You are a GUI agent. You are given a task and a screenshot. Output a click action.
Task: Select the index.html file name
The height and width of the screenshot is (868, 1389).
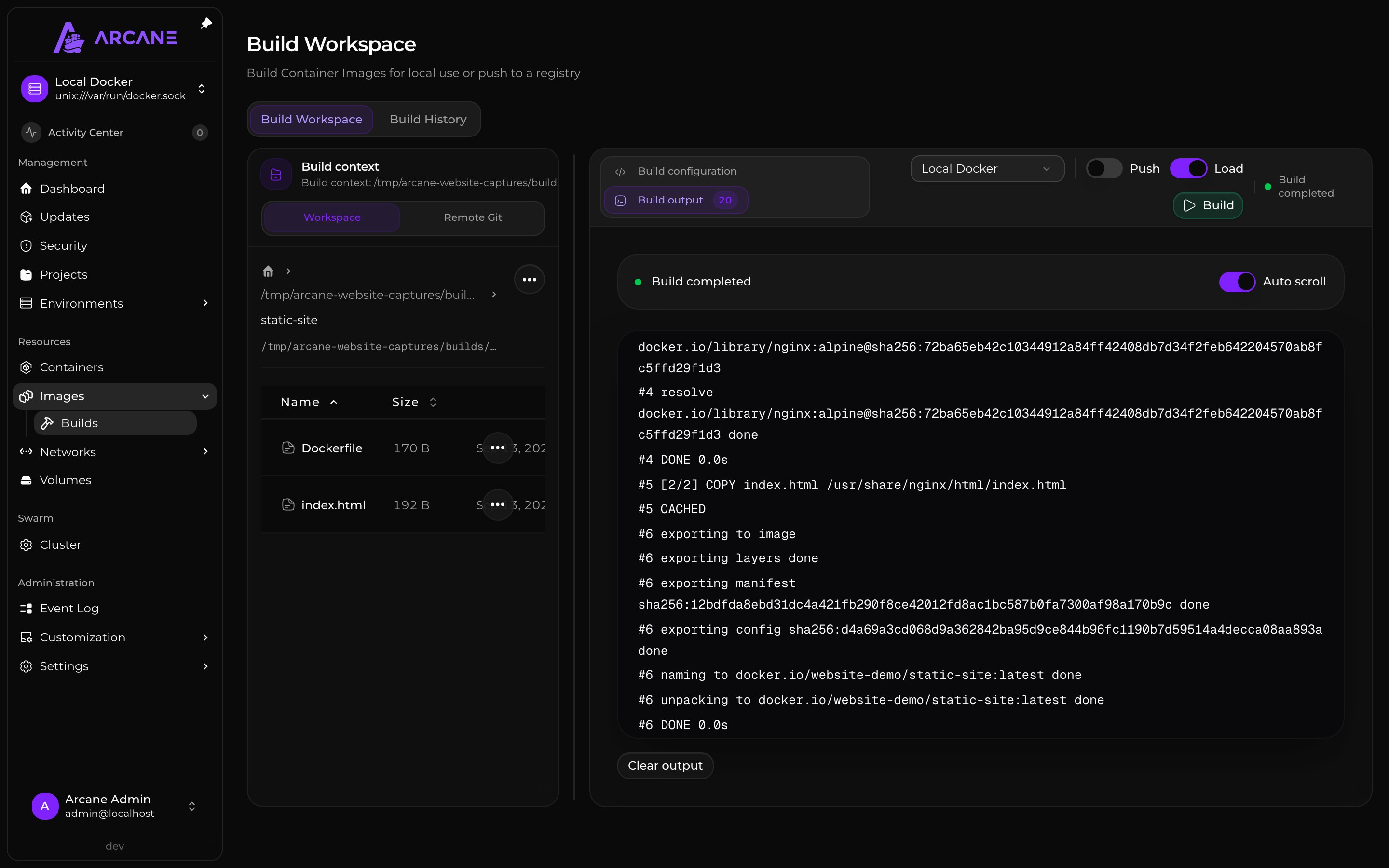[333, 504]
